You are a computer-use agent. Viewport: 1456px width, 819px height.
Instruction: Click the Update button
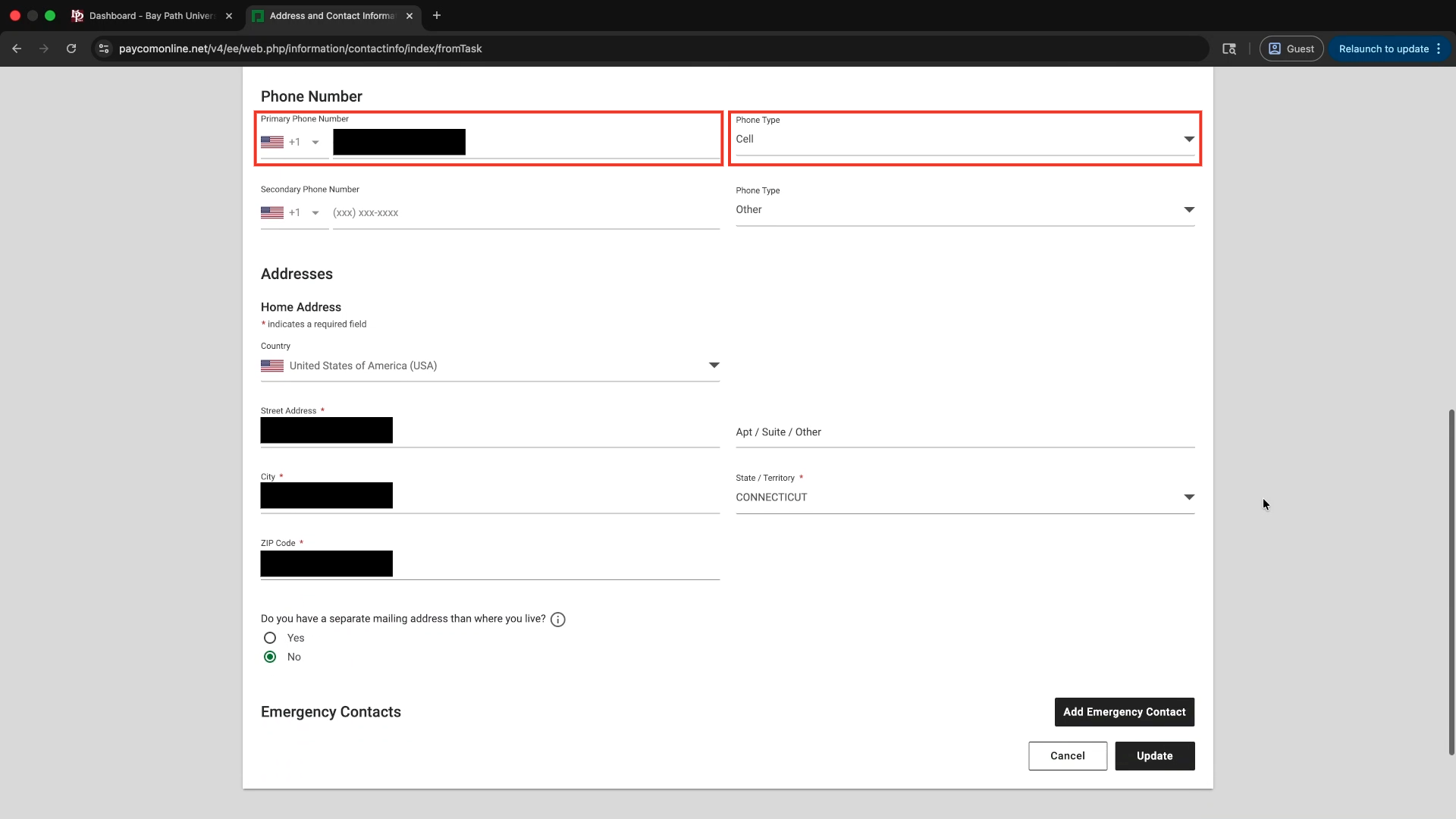click(x=1154, y=756)
